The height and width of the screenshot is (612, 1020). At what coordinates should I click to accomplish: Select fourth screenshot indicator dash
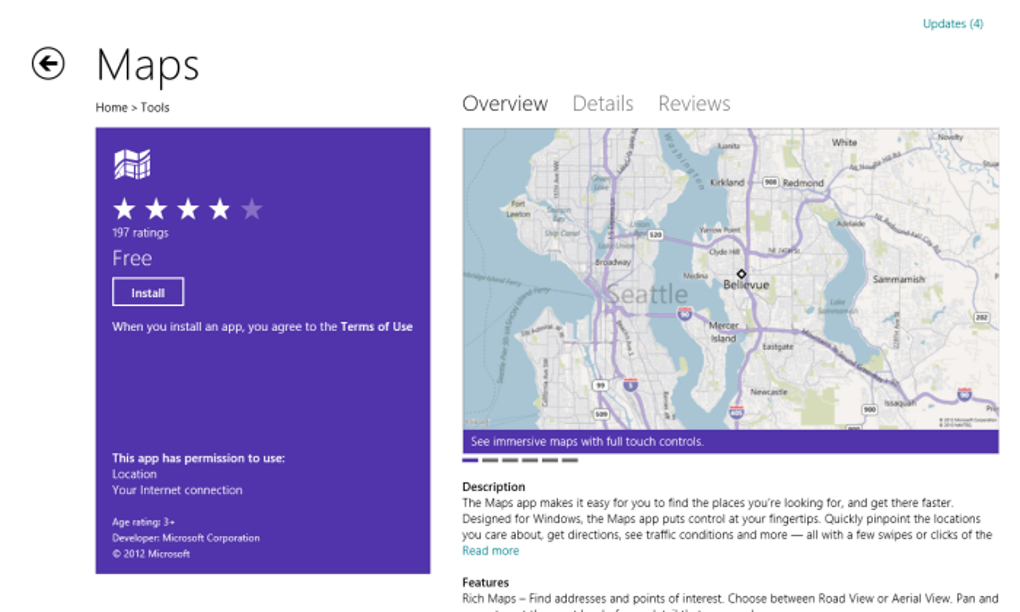pyautogui.click(x=530, y=460)
